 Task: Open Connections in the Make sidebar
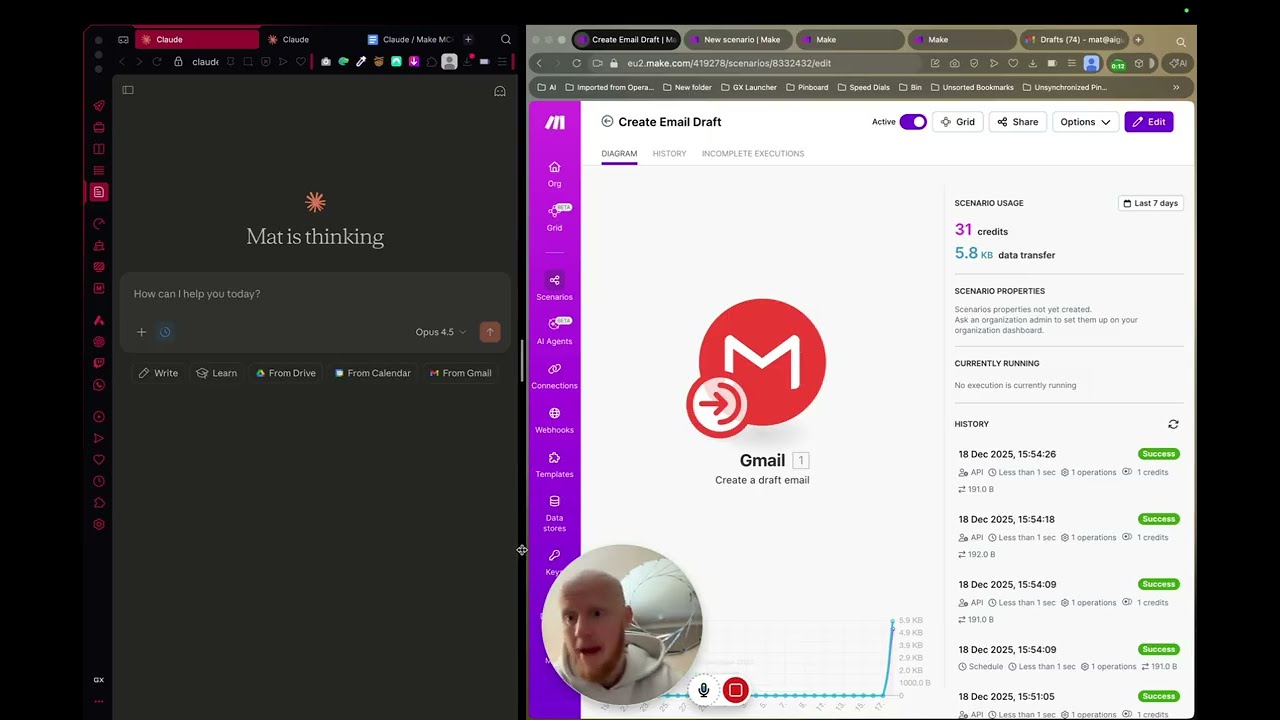pyautogui.click(x=554, y=376)
